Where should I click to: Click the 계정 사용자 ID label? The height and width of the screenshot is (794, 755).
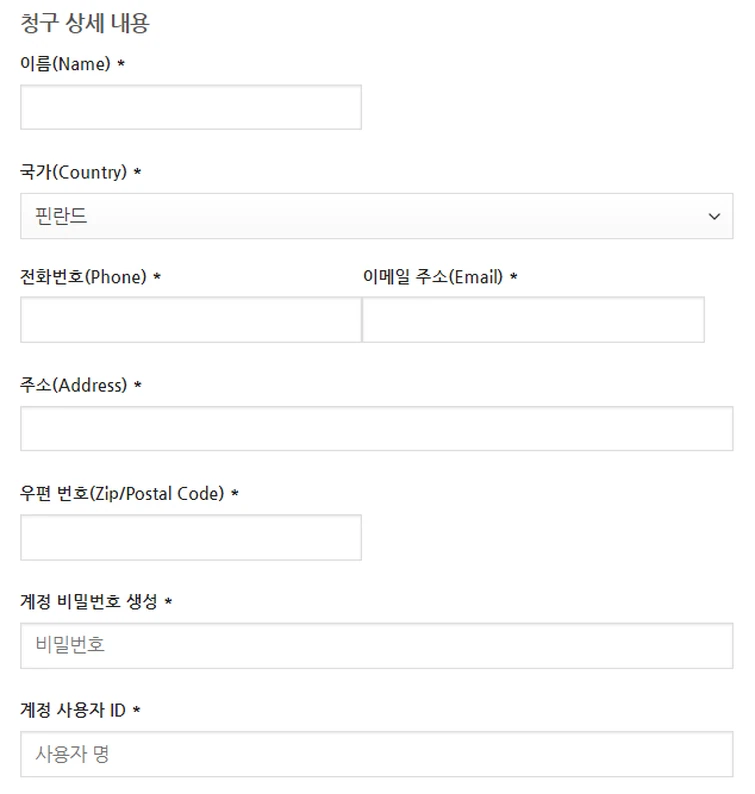[x=73, y=710]
